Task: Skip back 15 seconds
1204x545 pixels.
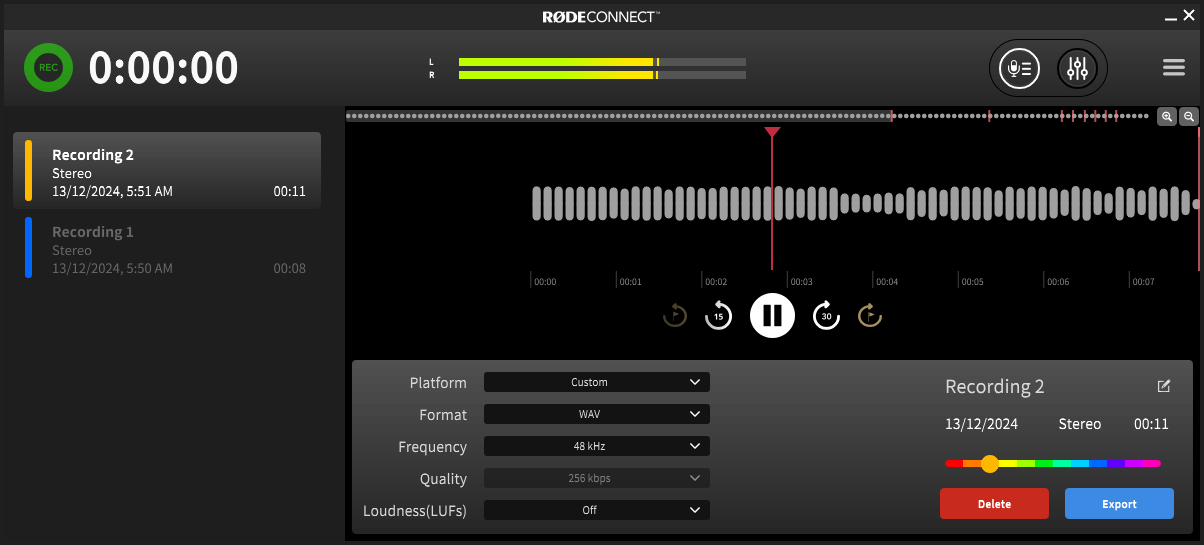Action: coord(718,316)
